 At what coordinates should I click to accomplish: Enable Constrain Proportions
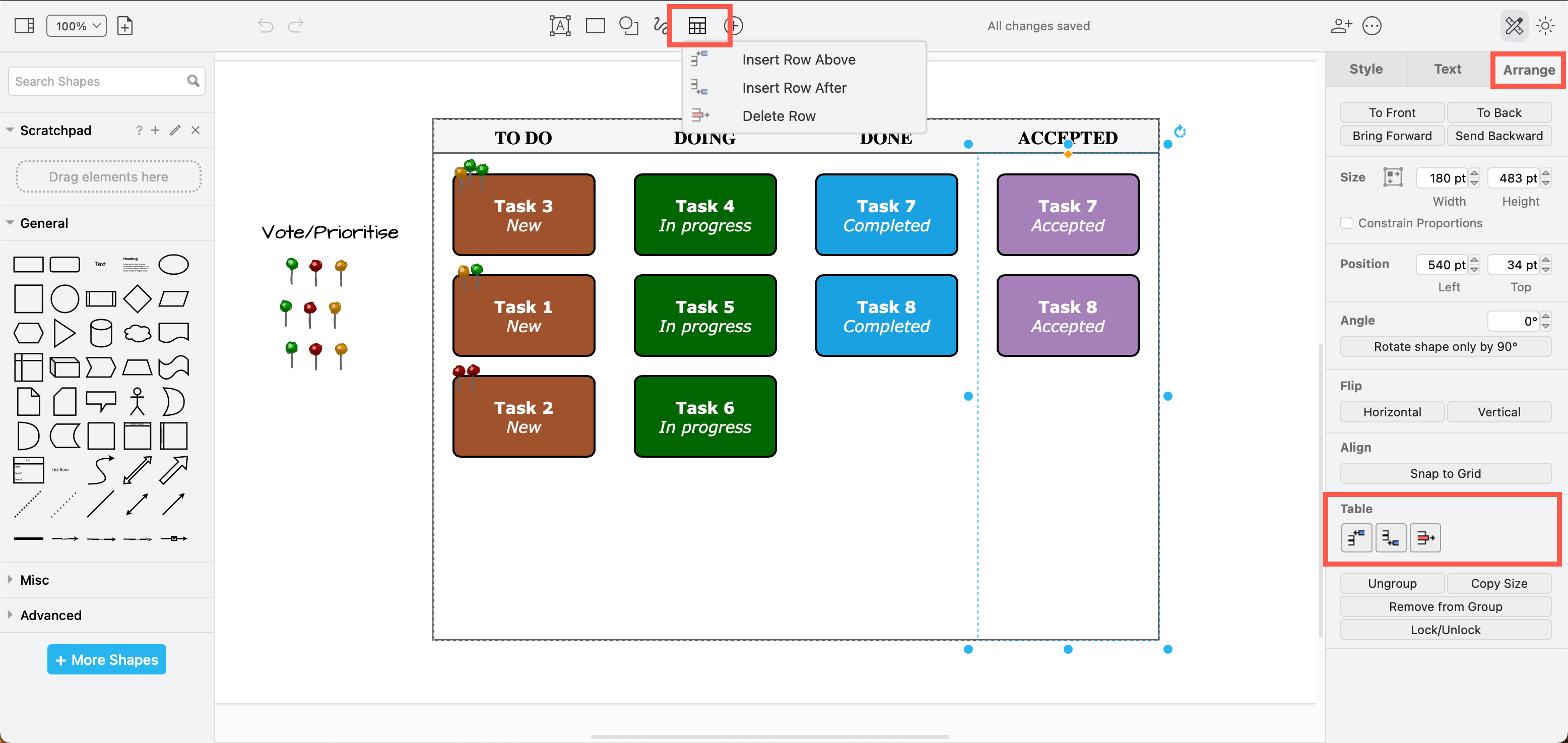point(1346,223)
